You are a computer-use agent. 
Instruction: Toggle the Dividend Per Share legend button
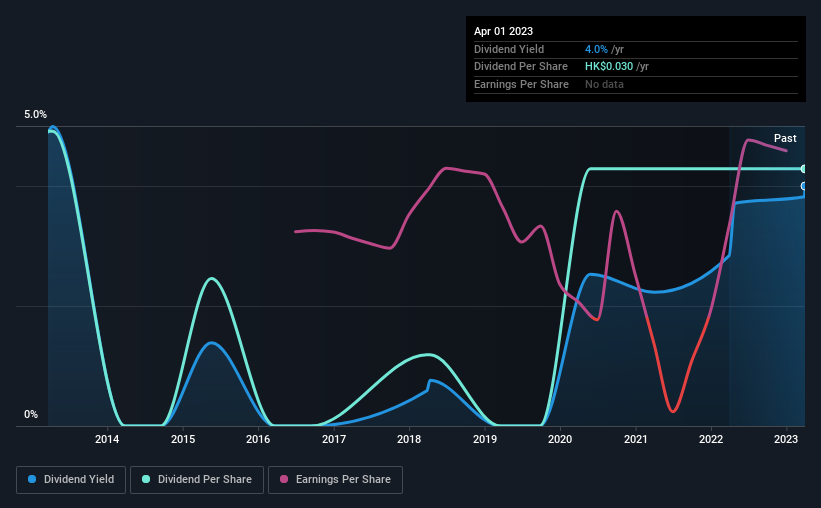click(x=197, y=480)
